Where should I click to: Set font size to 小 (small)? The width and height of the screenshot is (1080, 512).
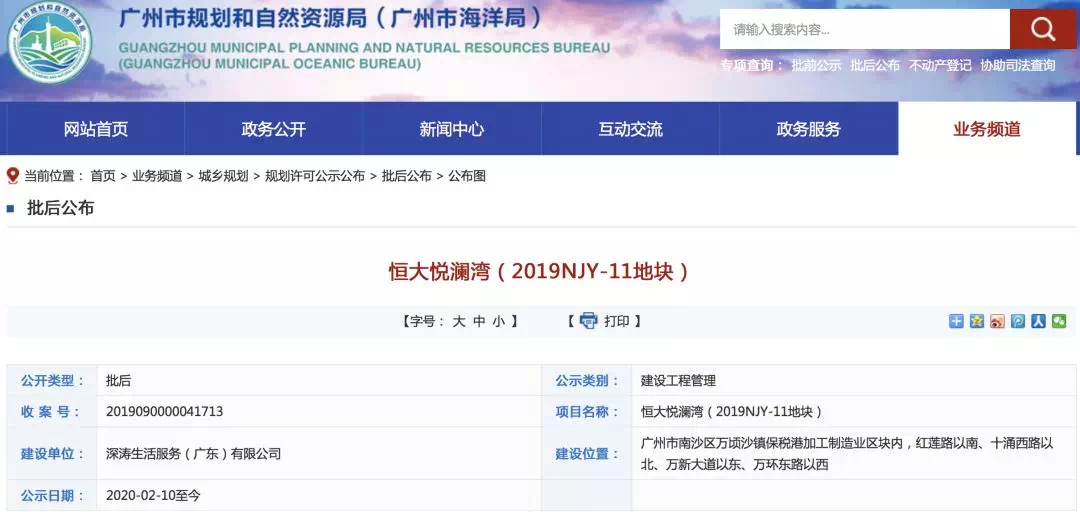tap(498, 322)
